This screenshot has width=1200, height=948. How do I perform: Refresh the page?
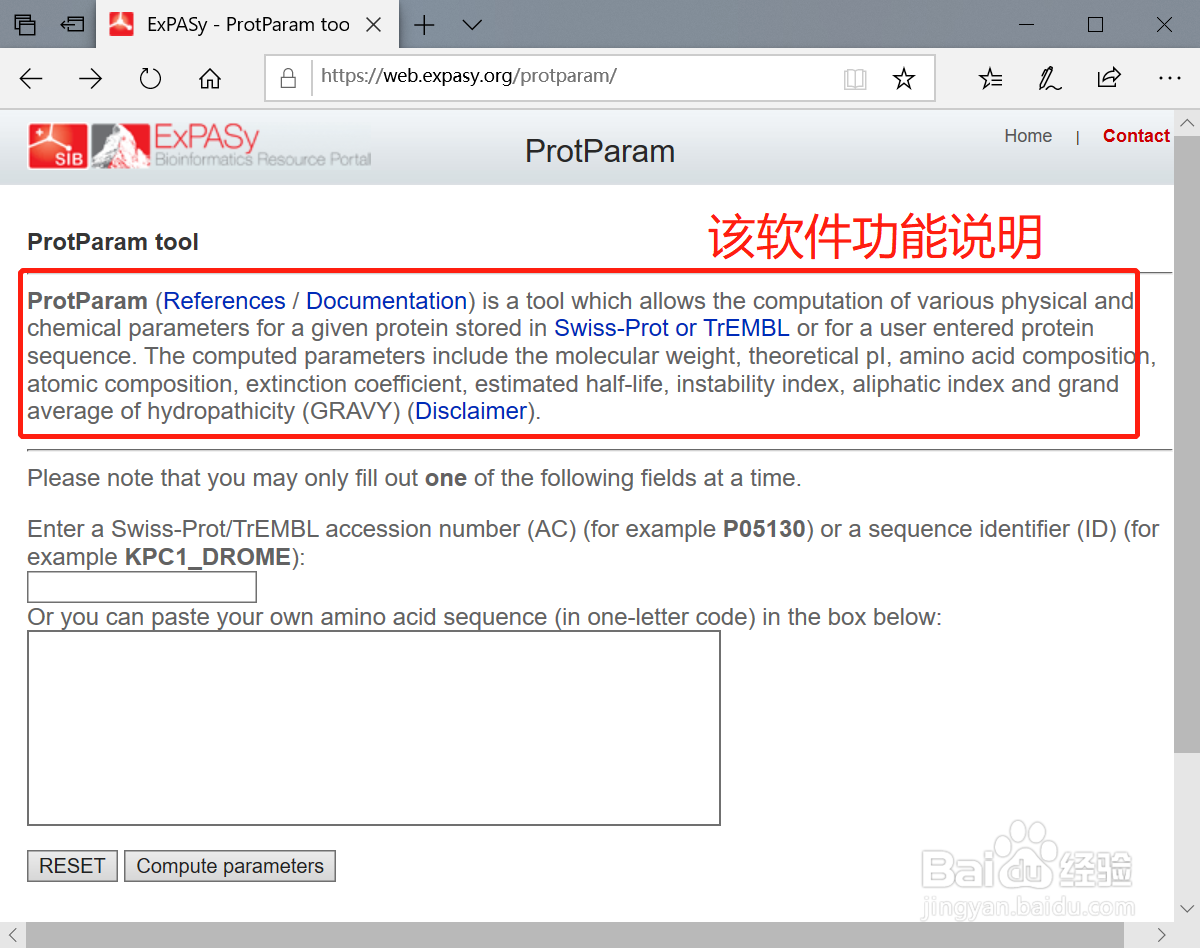point(150,79)
